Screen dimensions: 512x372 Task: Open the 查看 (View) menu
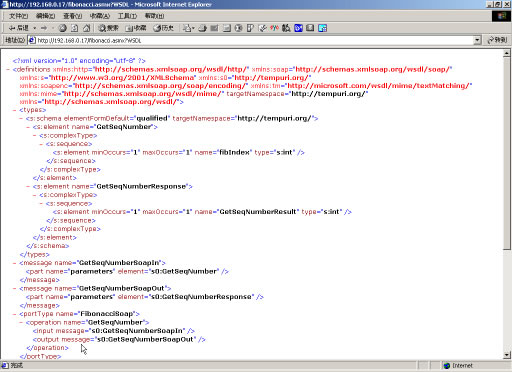click(73, 16)
